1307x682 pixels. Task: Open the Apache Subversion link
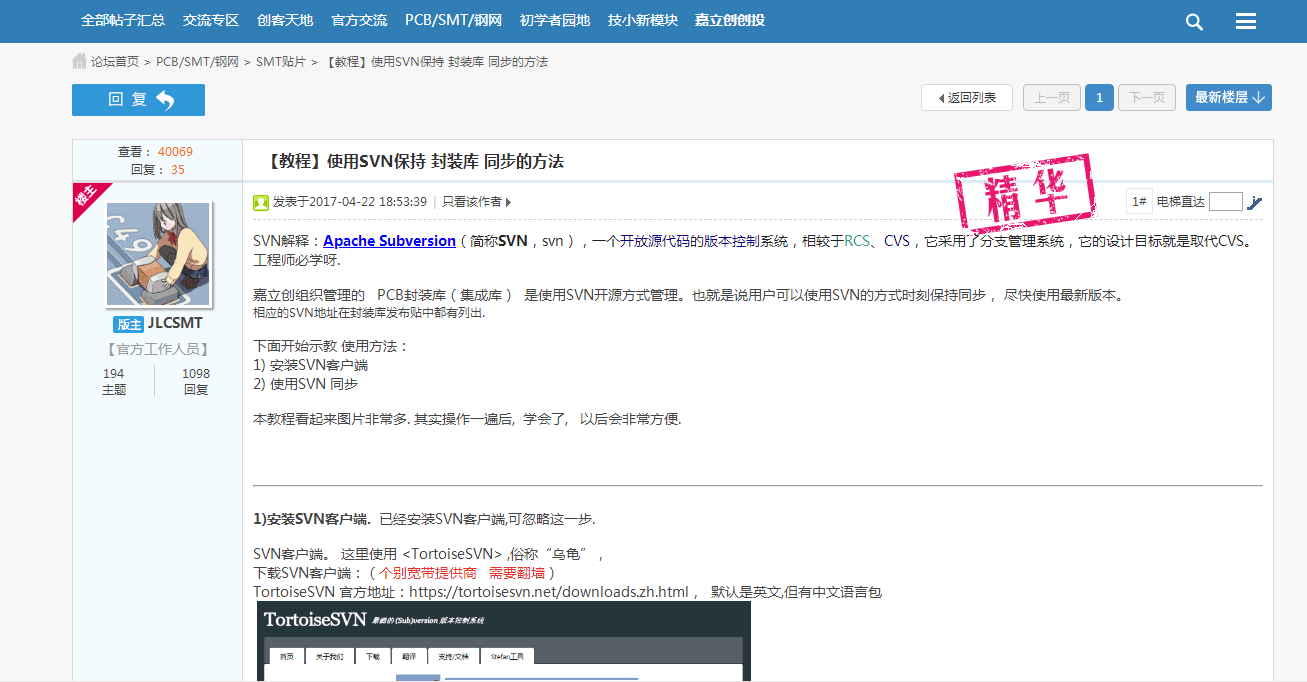[389, 241]
